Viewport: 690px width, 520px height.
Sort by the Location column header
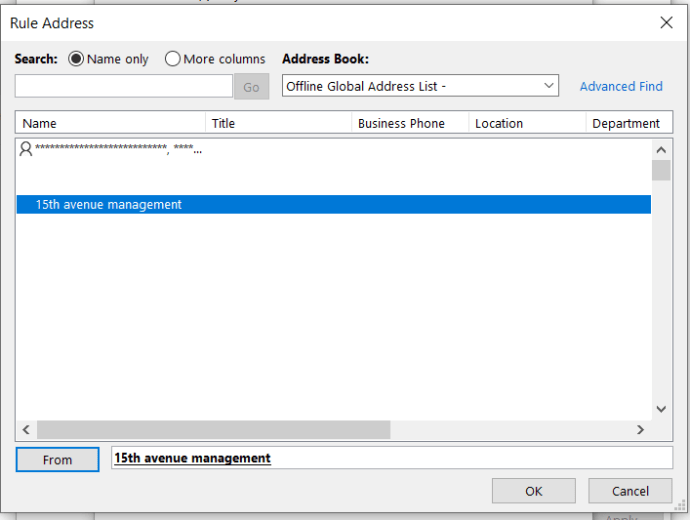(527, 123)
